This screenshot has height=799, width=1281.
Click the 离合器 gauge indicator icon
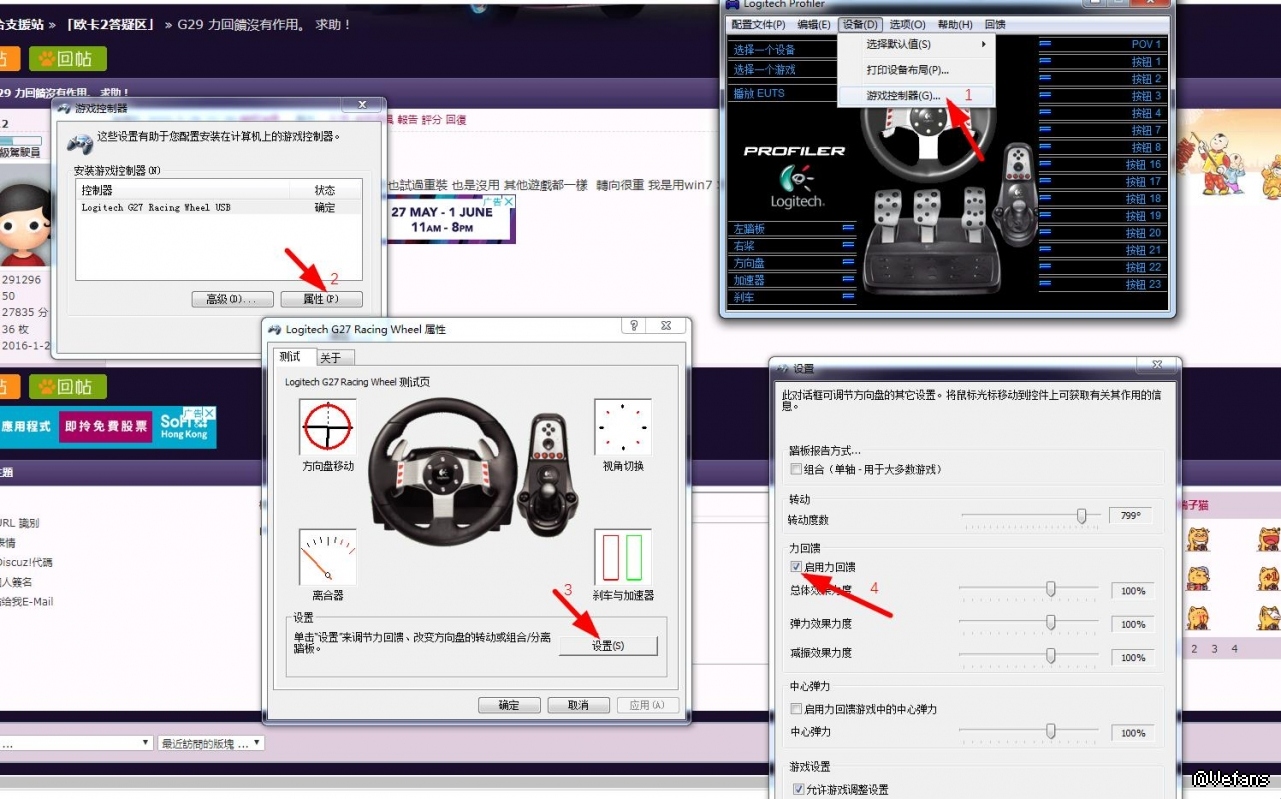(x=328, y=557)
